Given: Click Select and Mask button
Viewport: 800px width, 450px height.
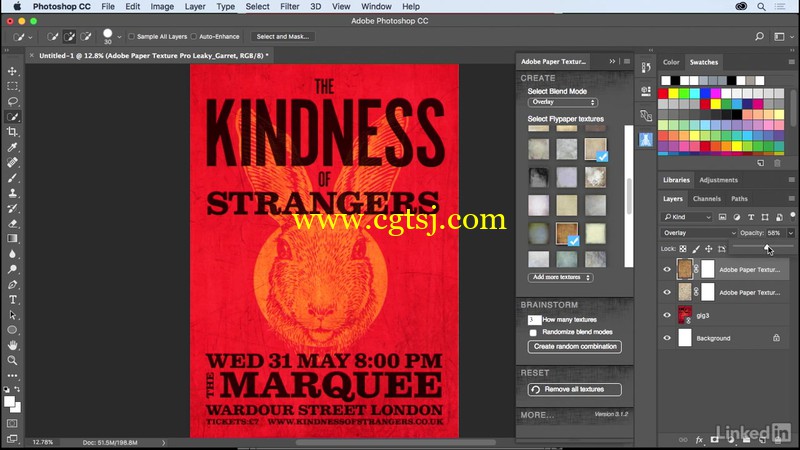Looking at the screenshot, I should pos(283,37).
